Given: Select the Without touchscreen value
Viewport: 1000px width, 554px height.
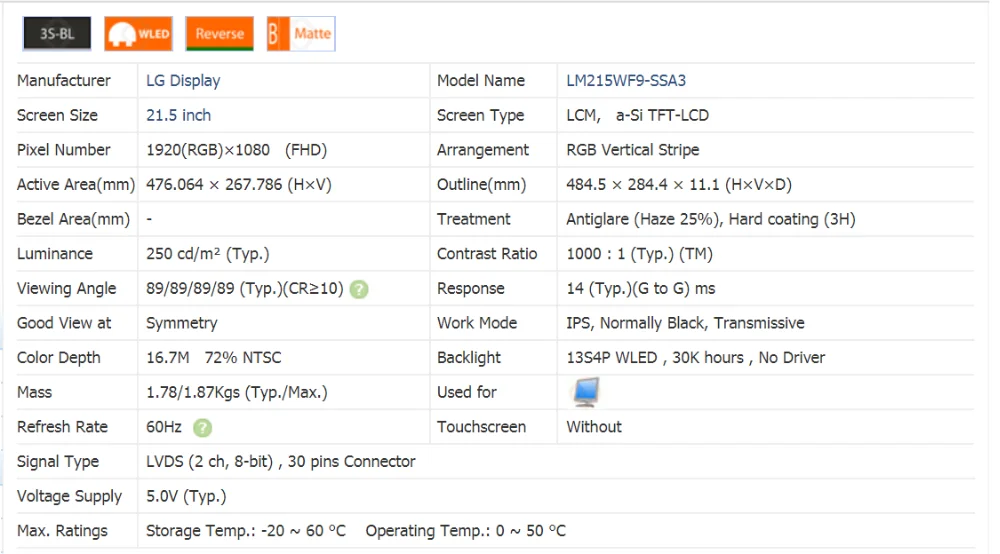Looking at the screenshot, I should 594,427.
